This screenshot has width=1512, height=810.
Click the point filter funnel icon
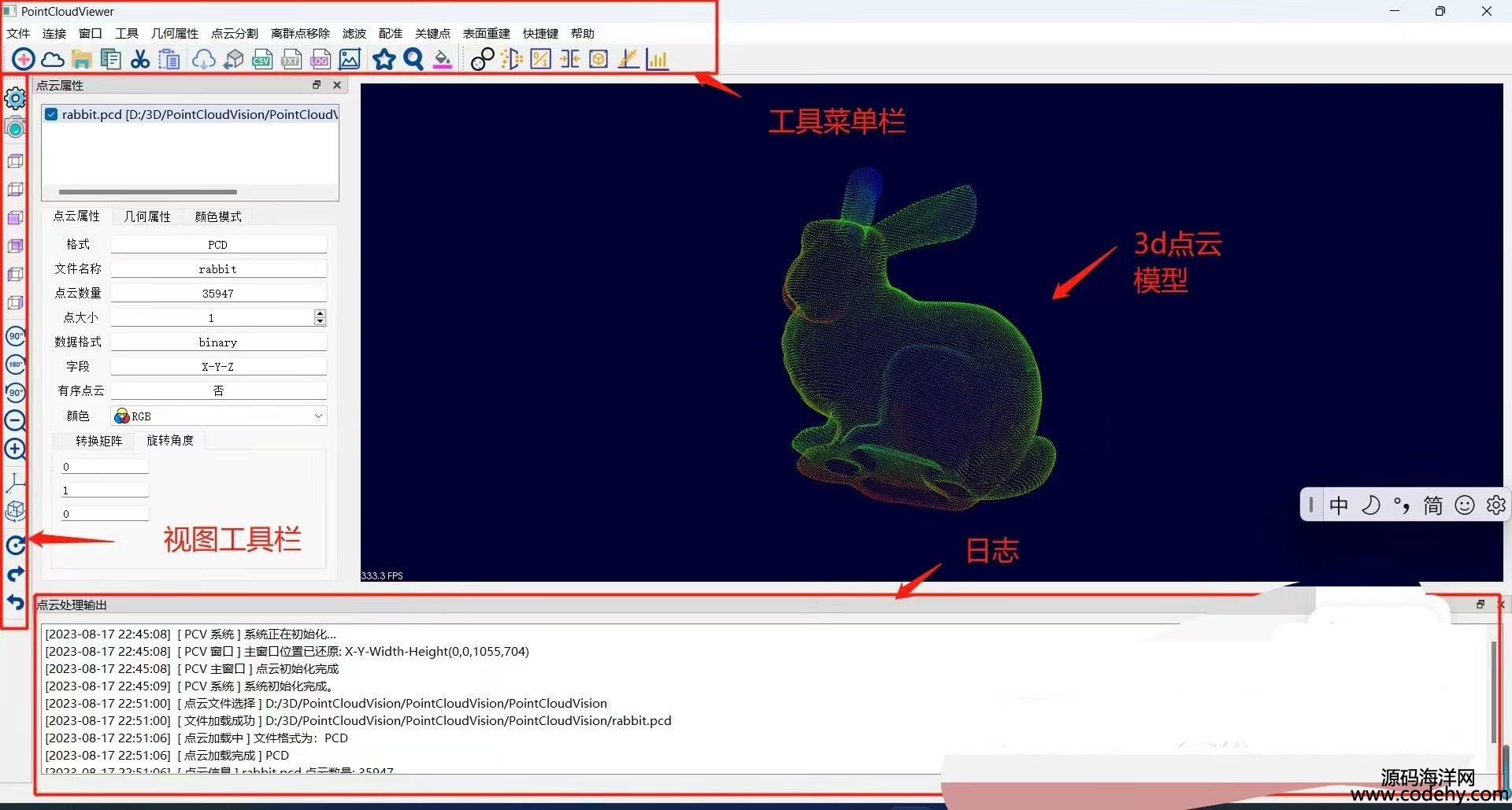pyautogui.click(x=512, y=59)
